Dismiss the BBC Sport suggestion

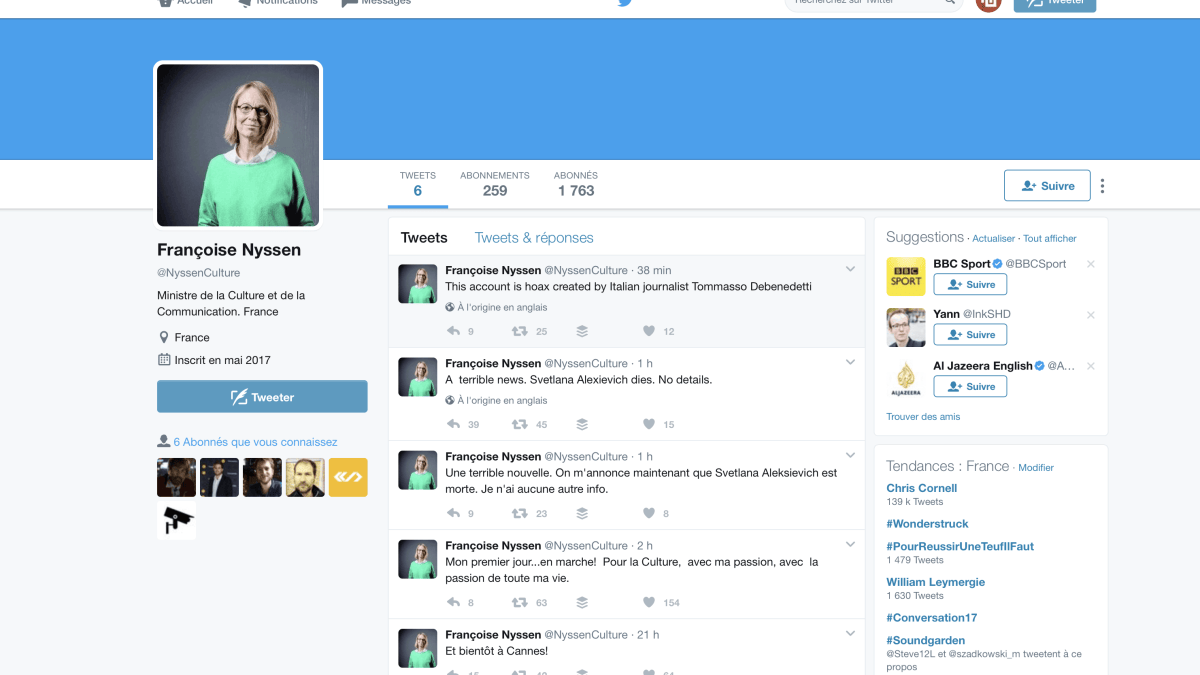click(1090, 264)
